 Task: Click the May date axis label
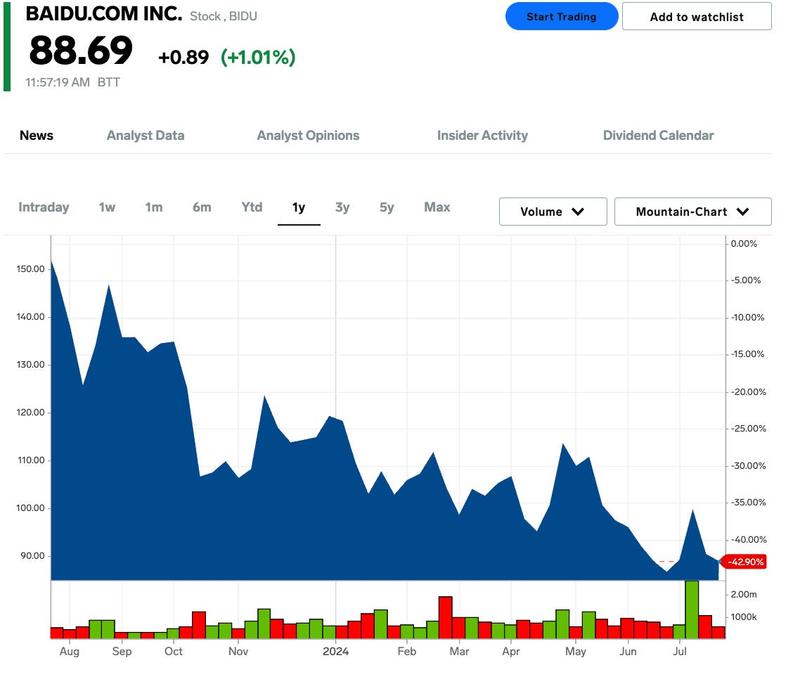tap(576, 652)
